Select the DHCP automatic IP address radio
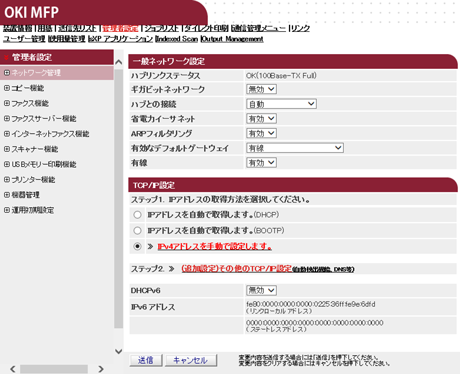This screenshot has height=374, width=460. 137,215
